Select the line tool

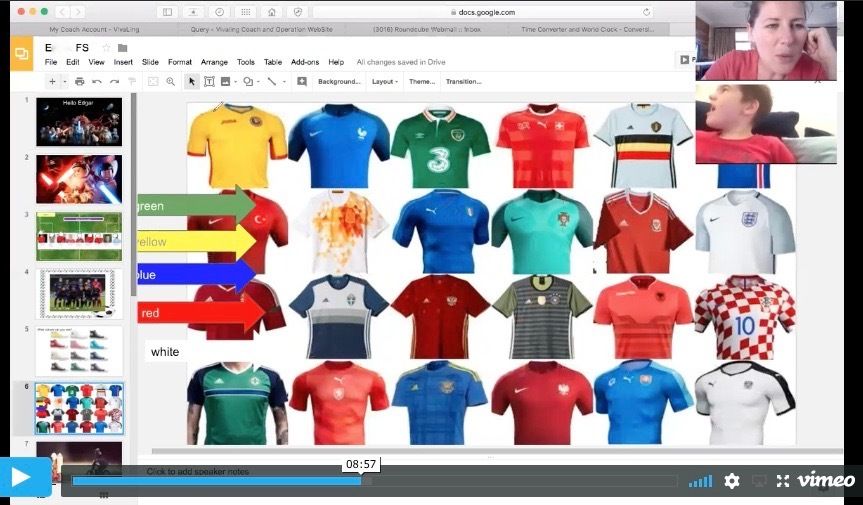pos(272,81)
